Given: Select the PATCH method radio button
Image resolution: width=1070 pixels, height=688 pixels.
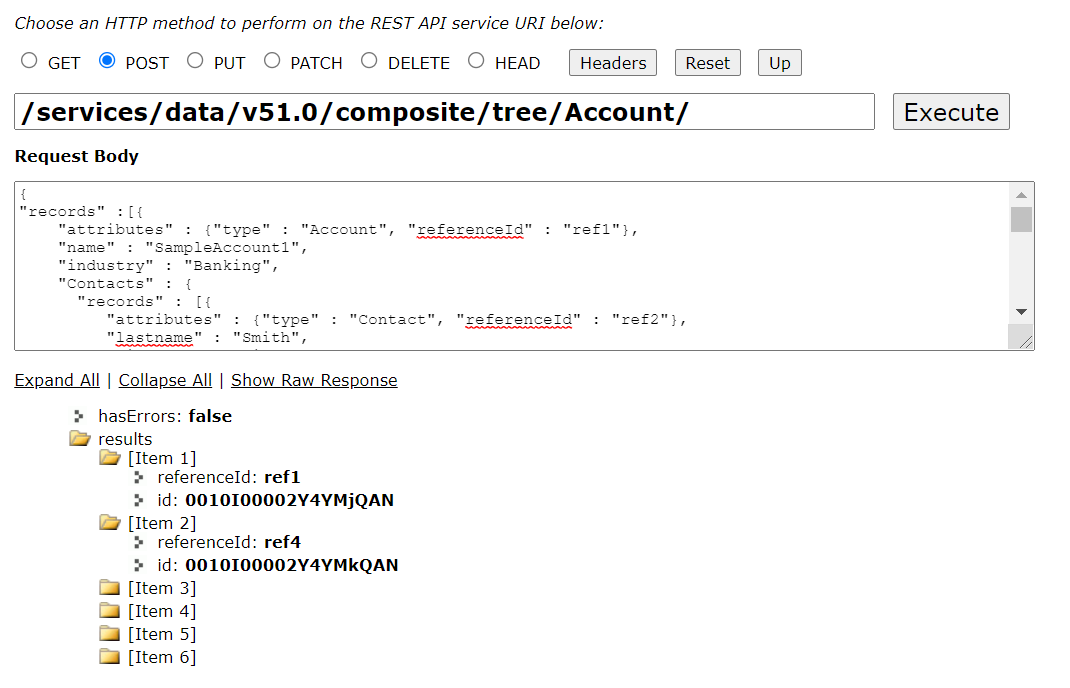Looking at the screenshot, I should click(x=272, y=61).
